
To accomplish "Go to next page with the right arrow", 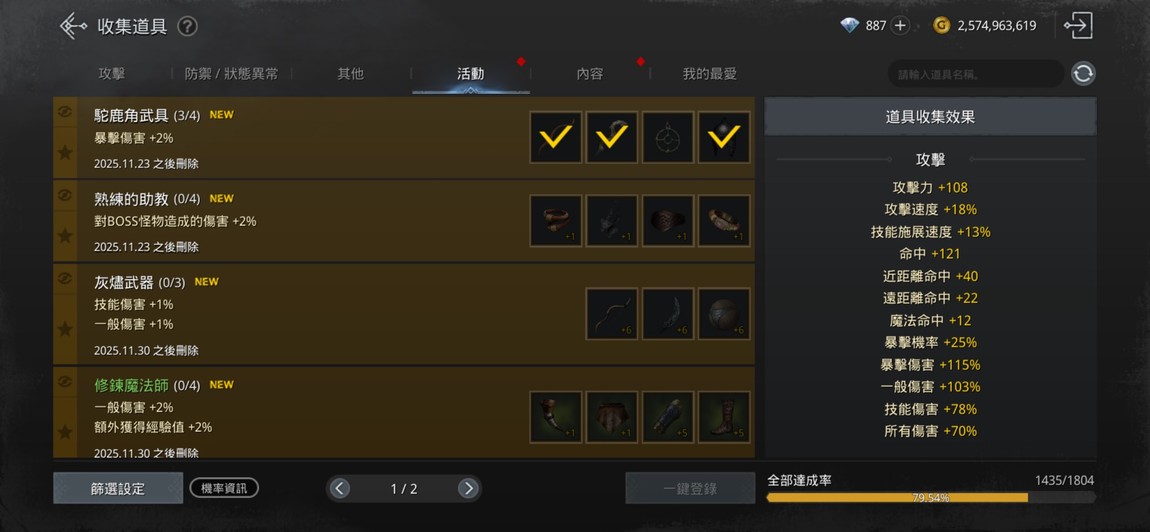I will pyautogui.click(x=468, y=489).
